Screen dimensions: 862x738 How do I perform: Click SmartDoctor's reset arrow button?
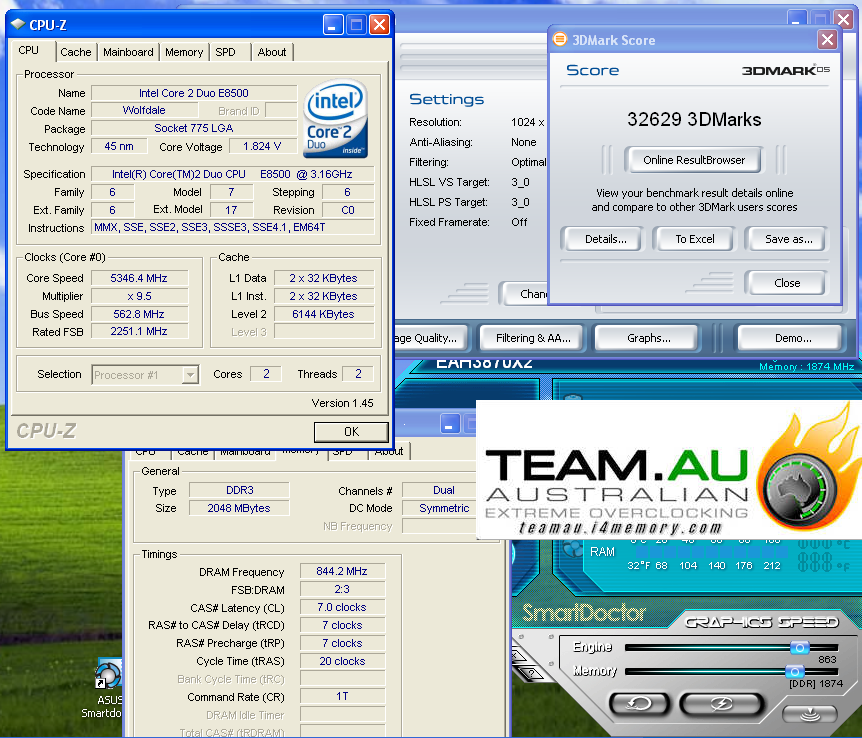point(639,703)
